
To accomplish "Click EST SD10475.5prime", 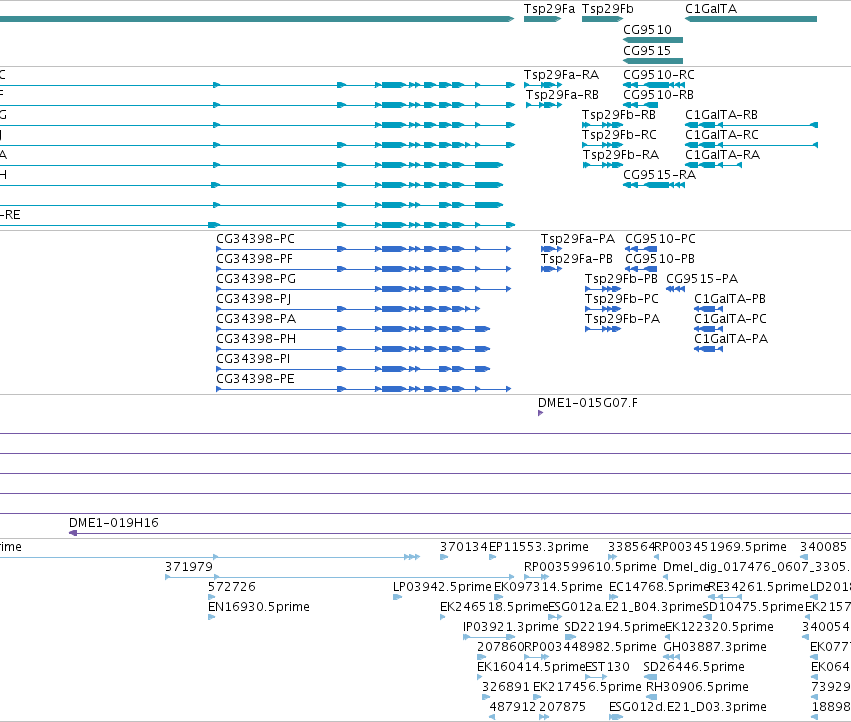I will (x=753, y=607).
